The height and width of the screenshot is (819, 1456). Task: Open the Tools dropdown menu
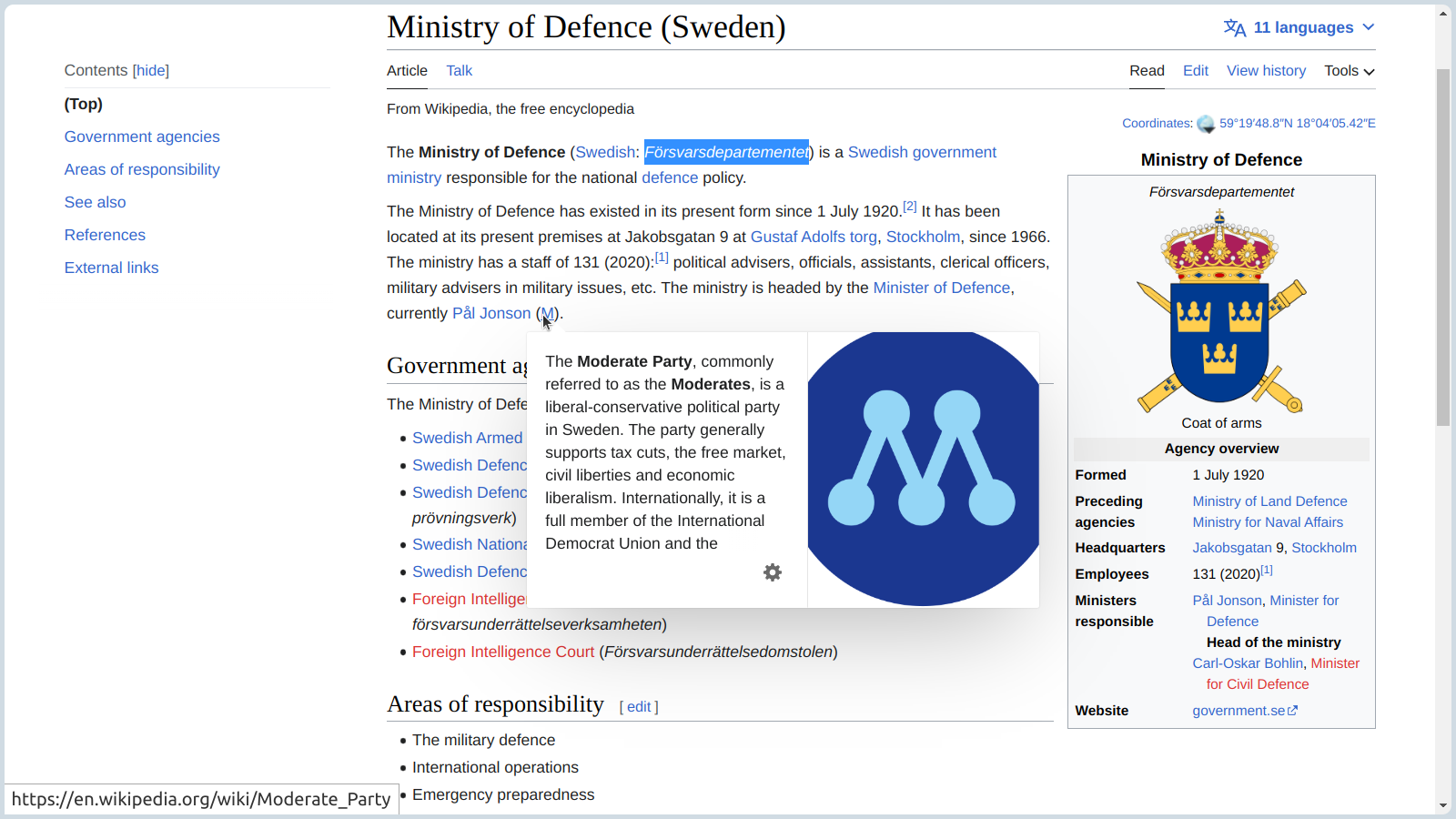point(1349,71)
